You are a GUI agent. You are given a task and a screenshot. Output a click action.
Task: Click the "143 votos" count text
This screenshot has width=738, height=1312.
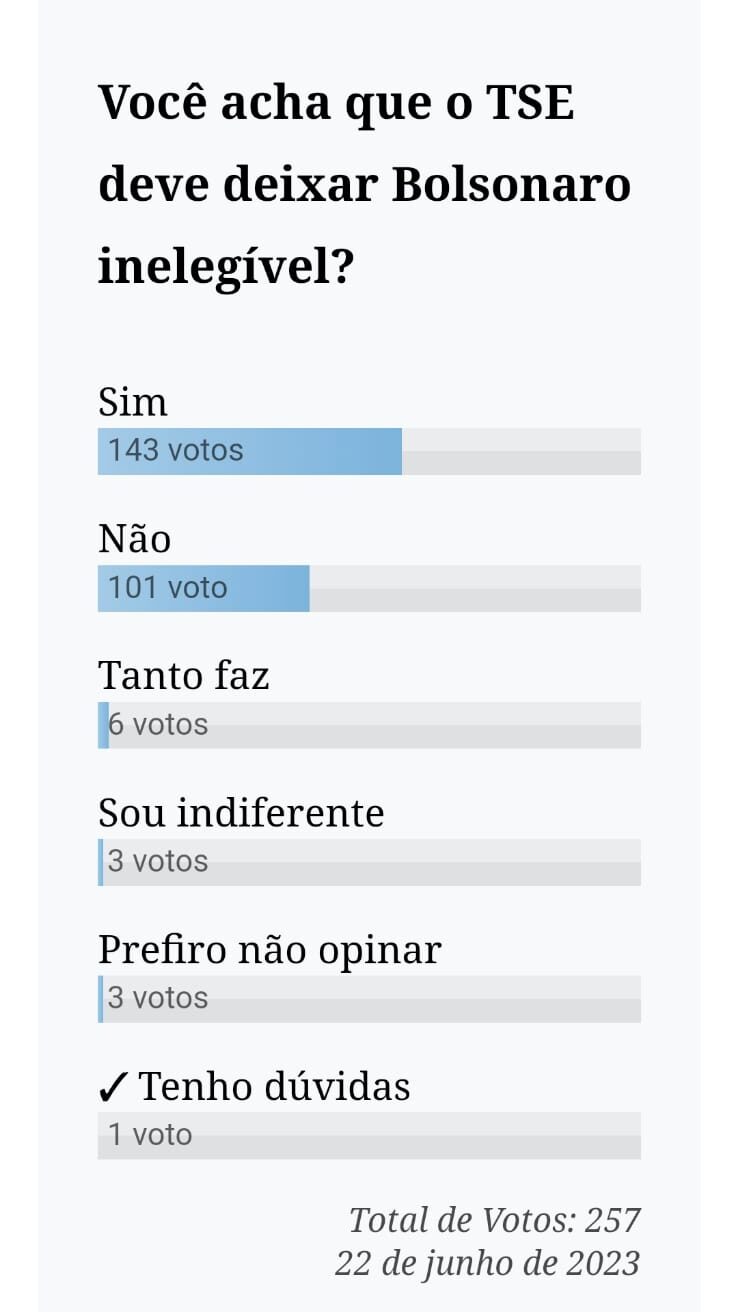pyautogui.click(x=175, y=451)
